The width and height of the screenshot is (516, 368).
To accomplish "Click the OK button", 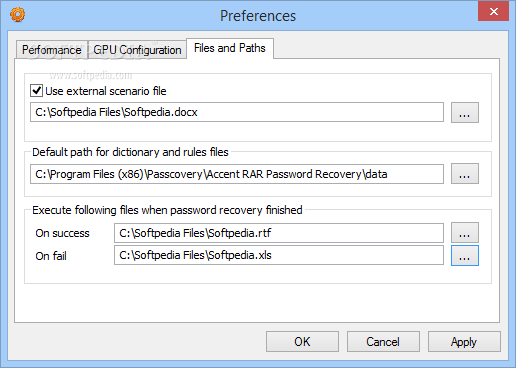I will [302, 342].
